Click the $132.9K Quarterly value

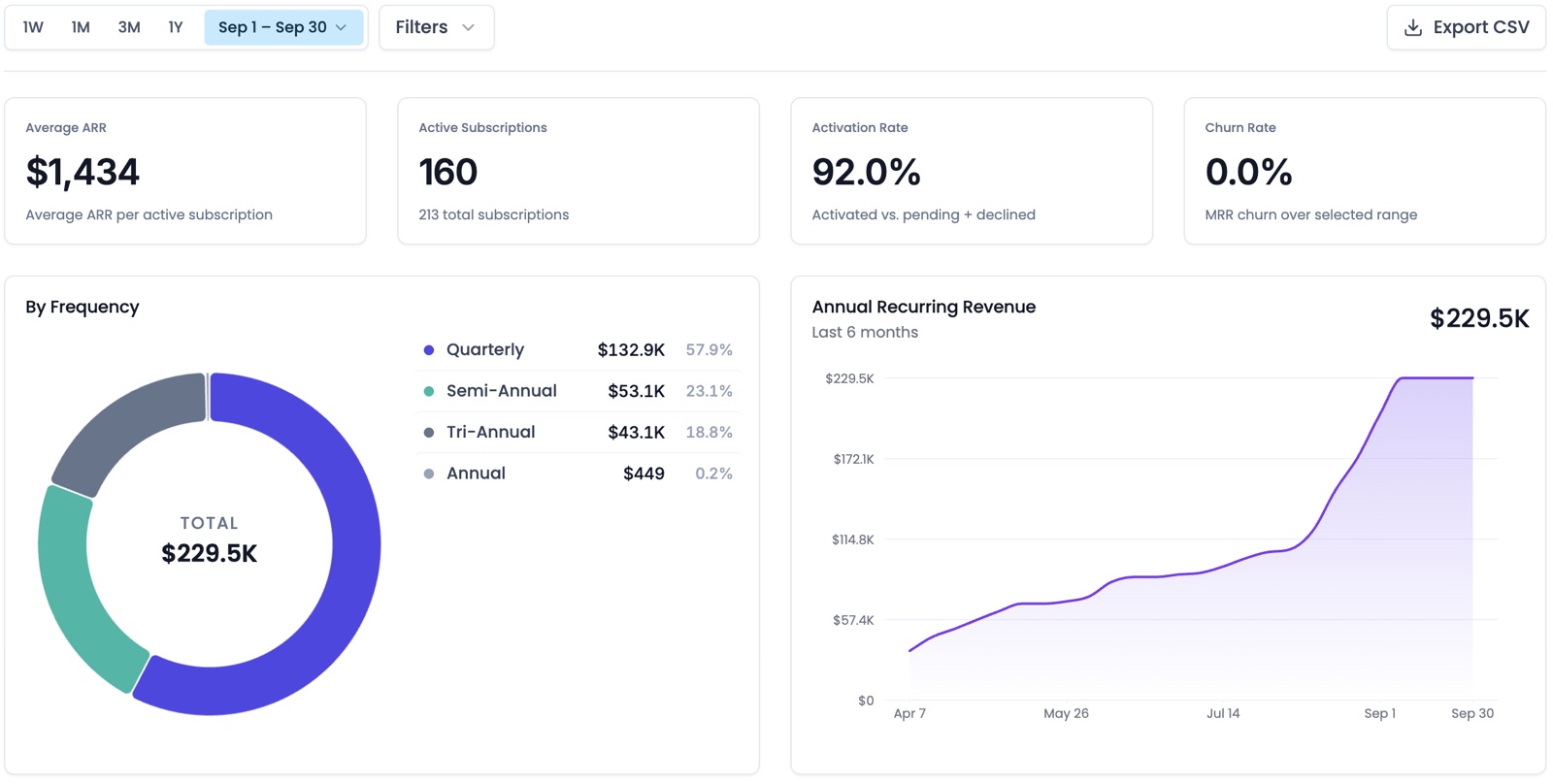(x=631, y=349)
